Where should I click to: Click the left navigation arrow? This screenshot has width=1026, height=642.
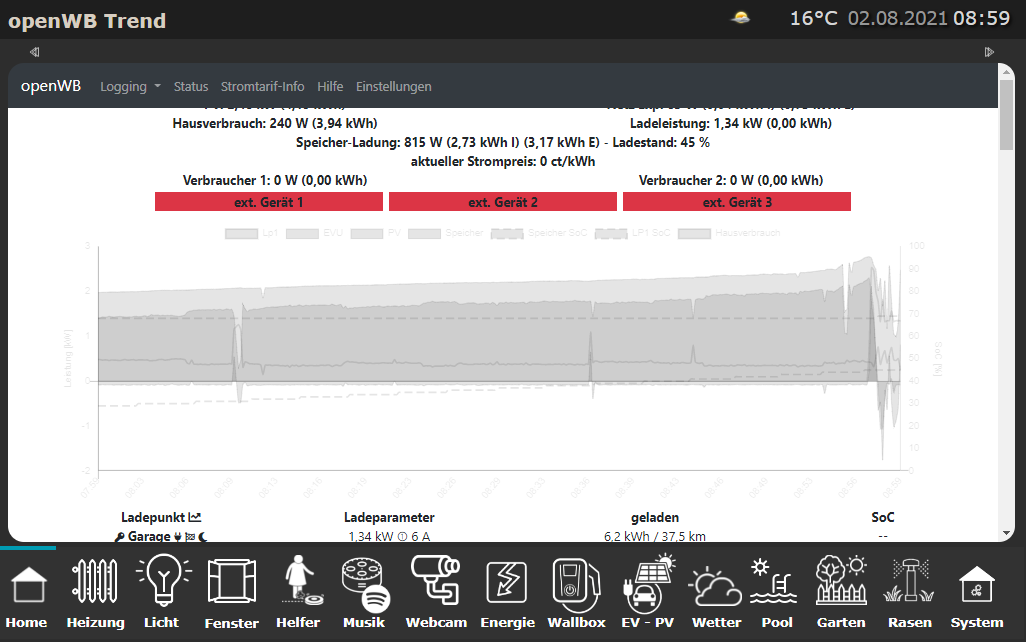click(x=34, y=52)
